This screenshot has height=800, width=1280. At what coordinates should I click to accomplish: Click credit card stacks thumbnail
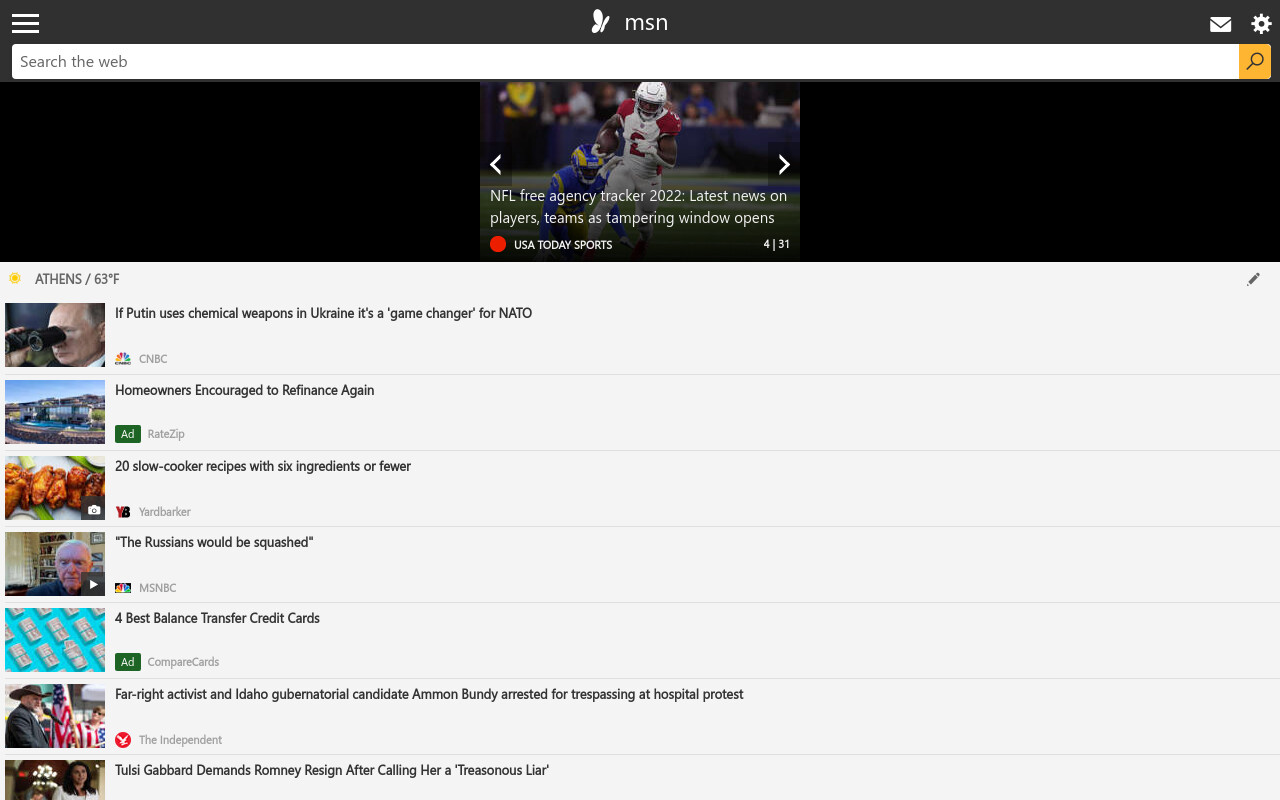pos(55,640)
